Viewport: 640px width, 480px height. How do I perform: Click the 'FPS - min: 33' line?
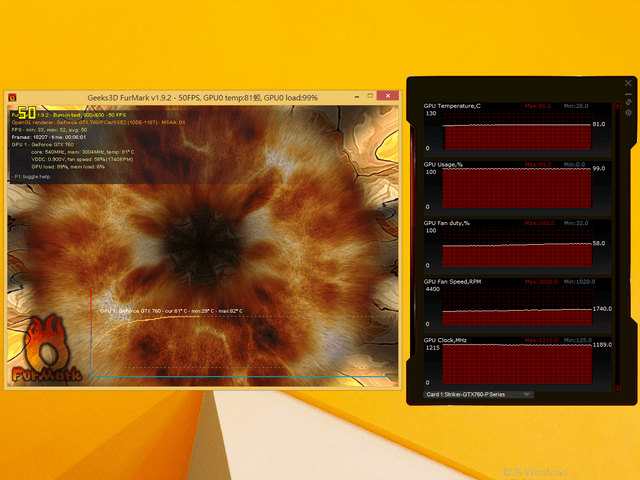tap(49, 130)
